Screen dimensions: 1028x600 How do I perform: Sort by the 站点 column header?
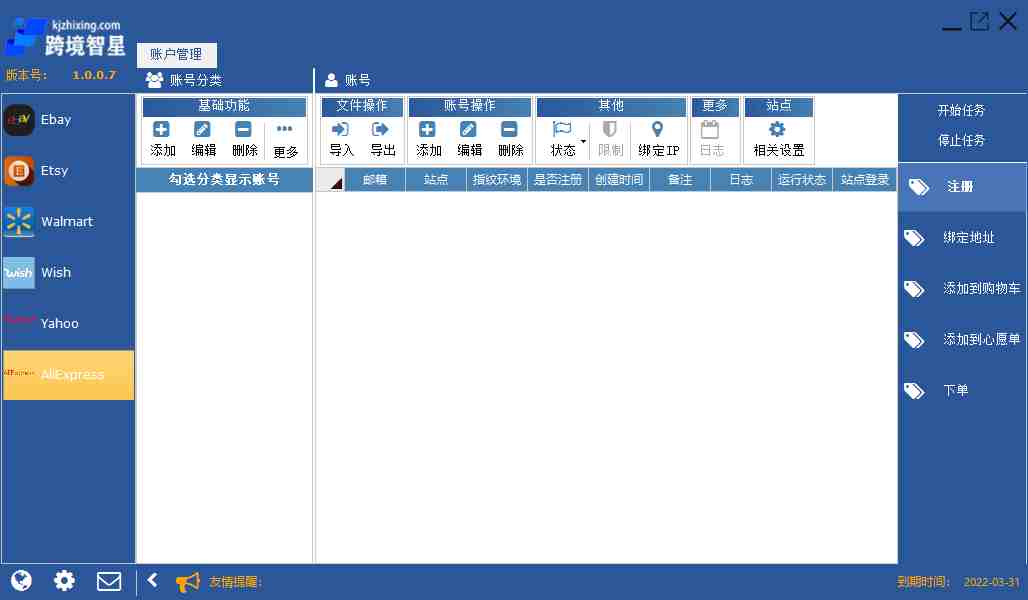(436, 180)
